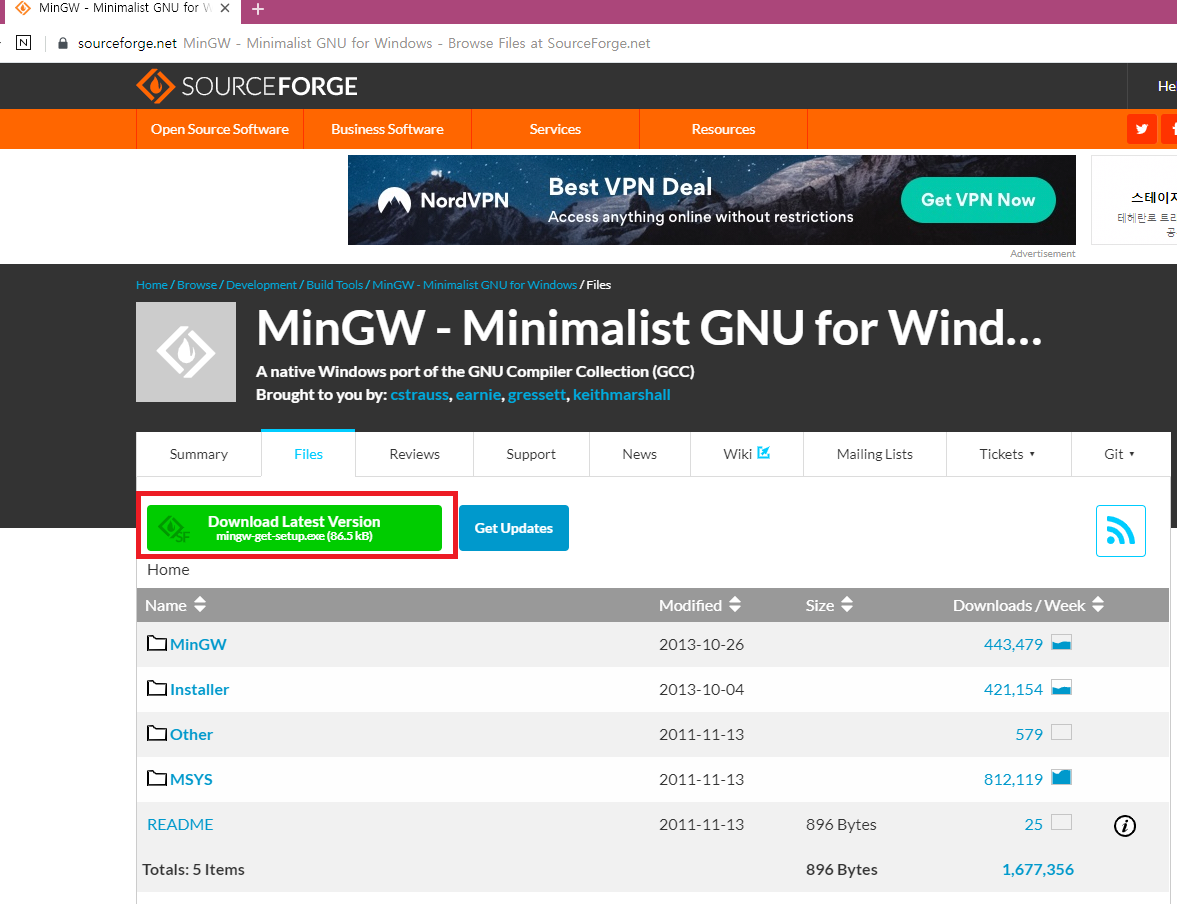Go to Browse breadcrumb link

click(197, 285)
